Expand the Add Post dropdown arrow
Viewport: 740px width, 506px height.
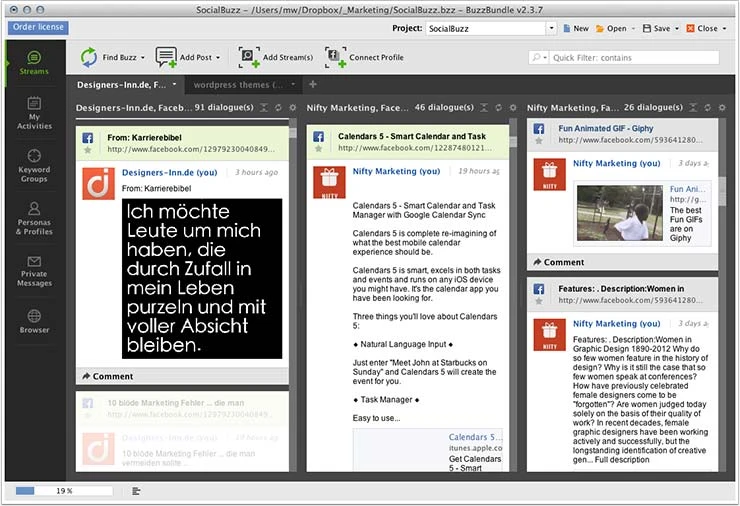coord(218,58)
